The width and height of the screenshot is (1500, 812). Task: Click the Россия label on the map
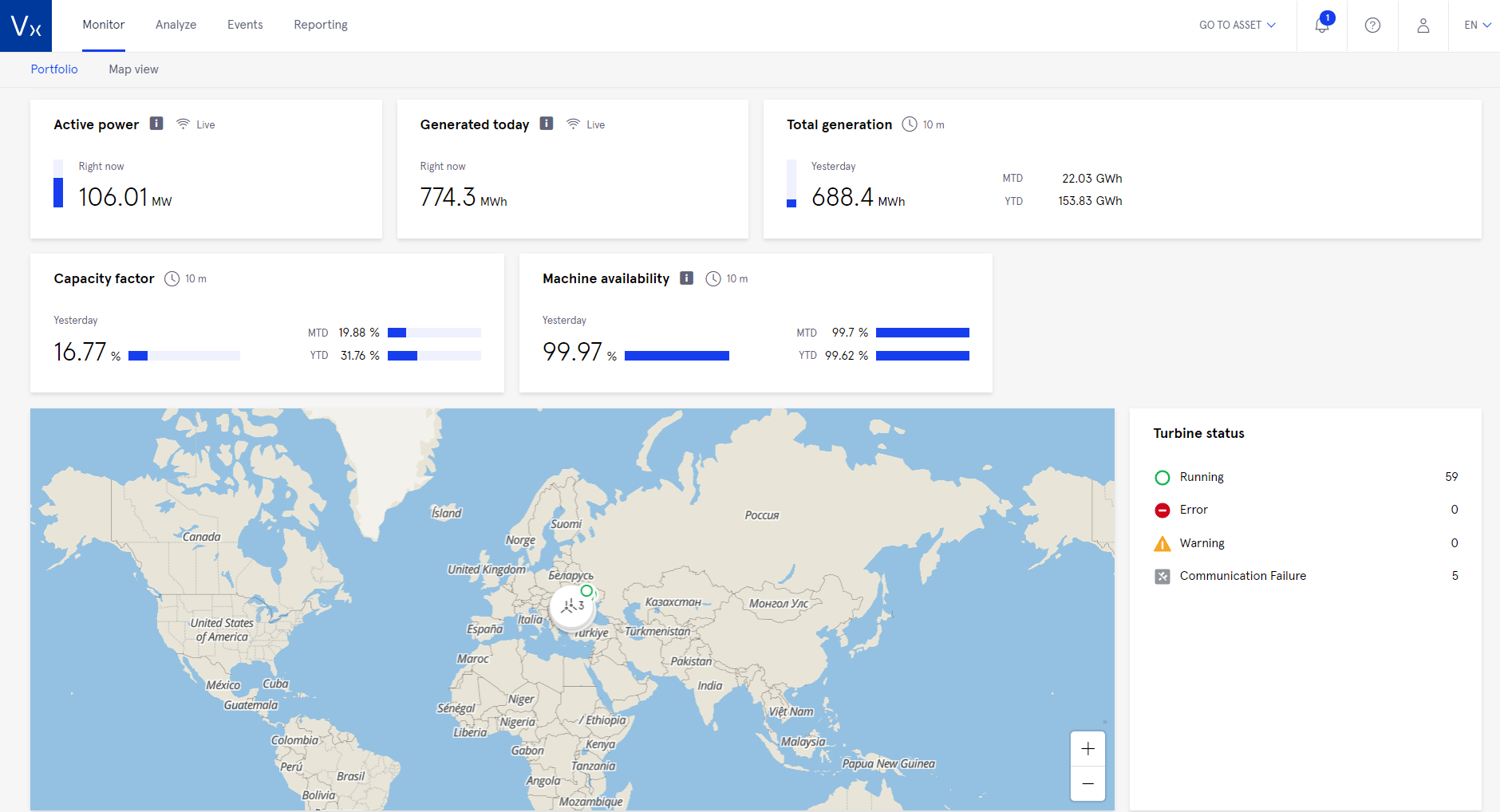[762, 515]
